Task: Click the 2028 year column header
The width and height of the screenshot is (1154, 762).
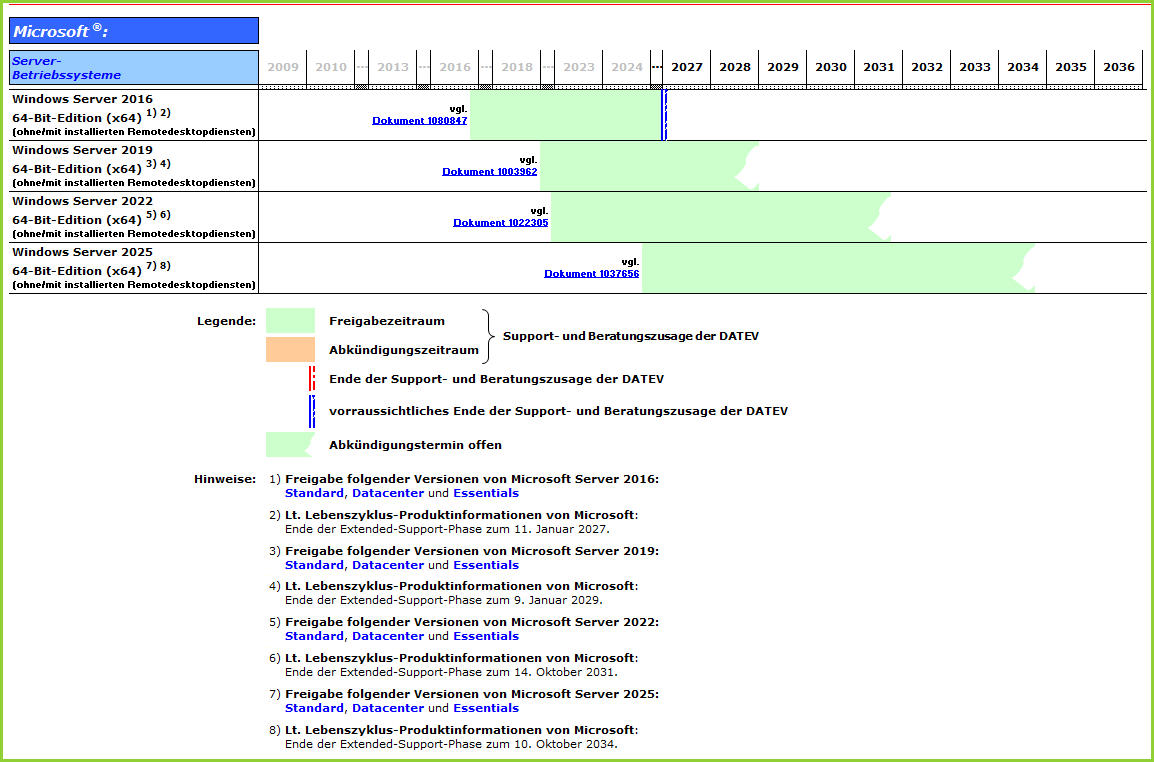Action: pyautogui.click(x=734, y=67)
